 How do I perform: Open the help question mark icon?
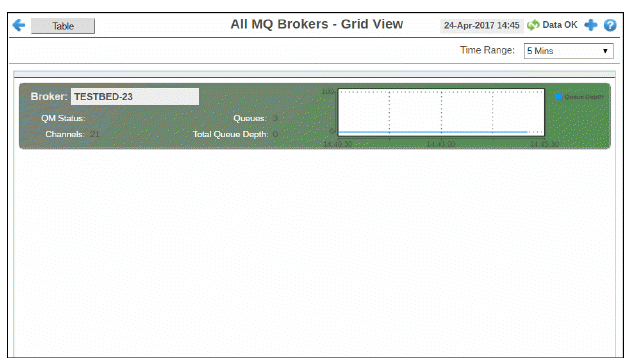(610, 25)
